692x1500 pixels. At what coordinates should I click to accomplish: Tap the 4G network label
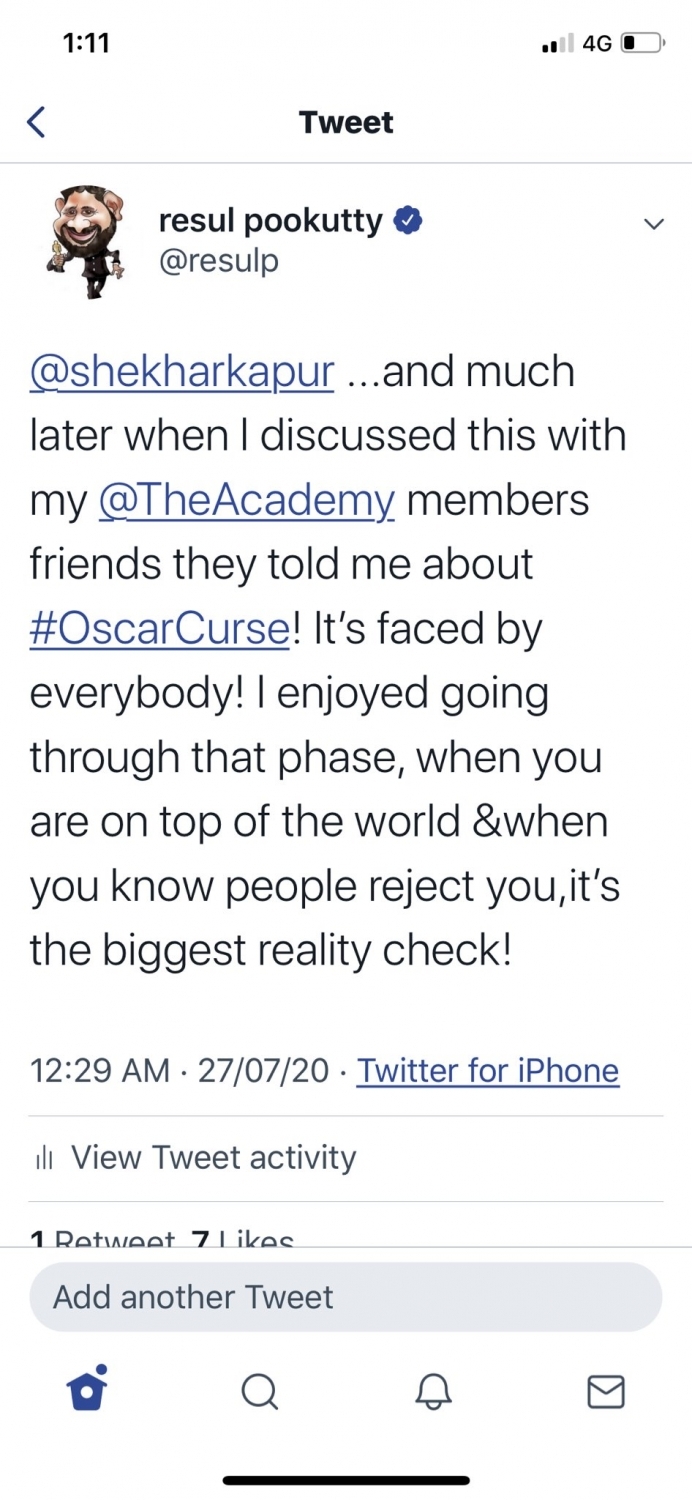pyautogui.click(x=595, y=42)
